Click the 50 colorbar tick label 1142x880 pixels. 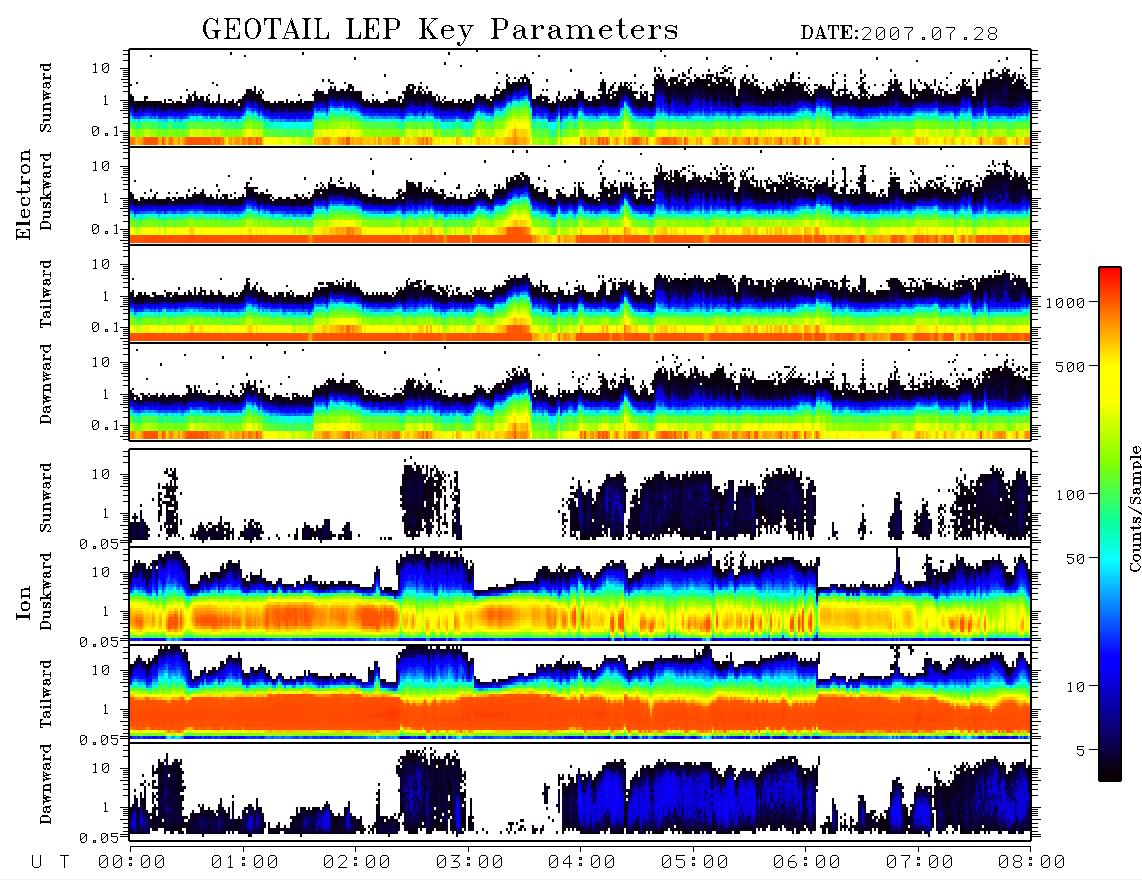(x=1076, y=559)
